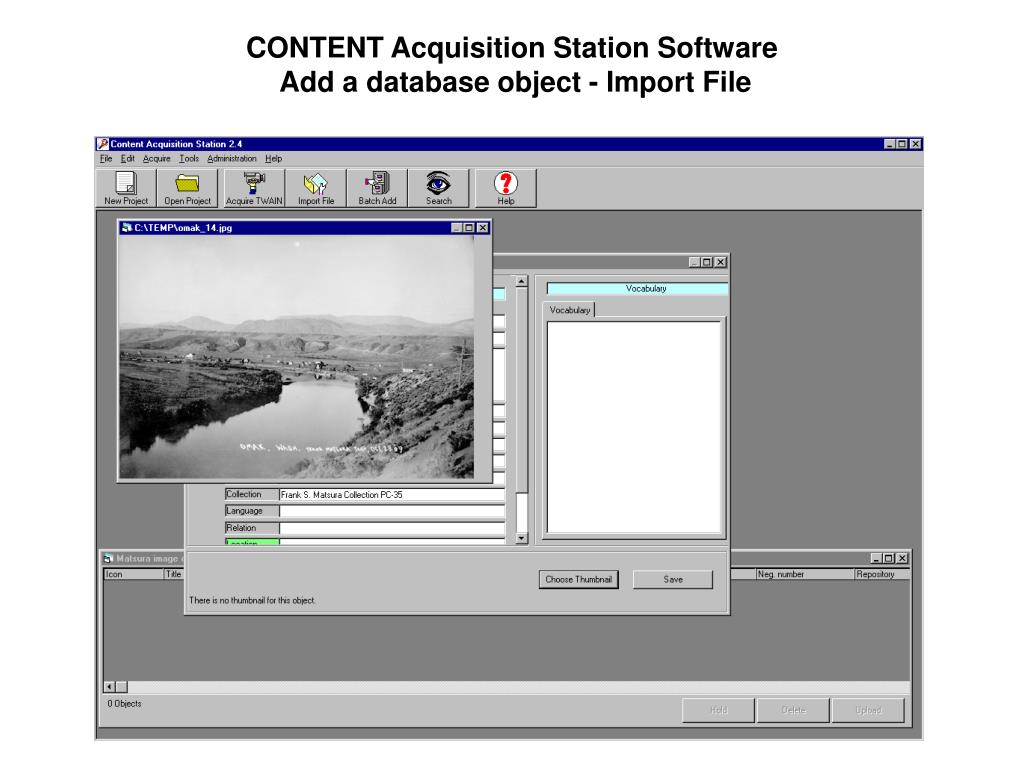Click the Matsura image window title icon

(108, 558)
